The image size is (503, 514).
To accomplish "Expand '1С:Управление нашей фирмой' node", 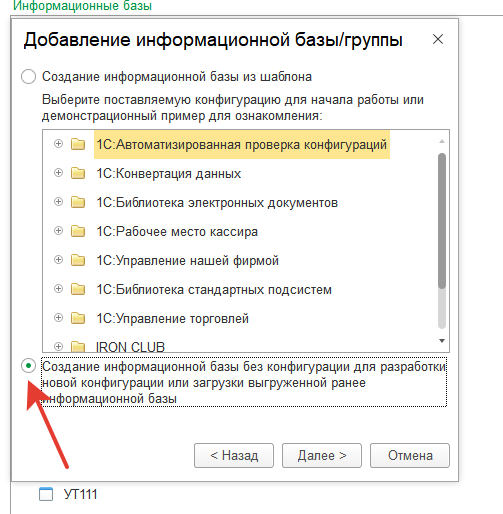I will coord(58,260).
